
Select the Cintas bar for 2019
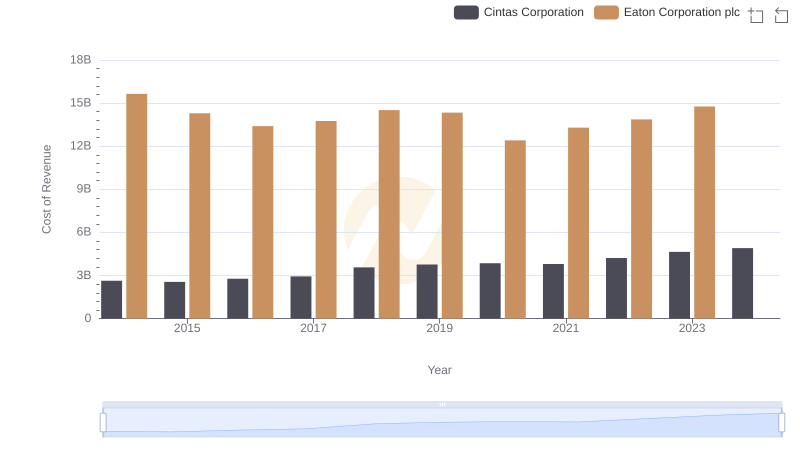(x=427, y=291)
